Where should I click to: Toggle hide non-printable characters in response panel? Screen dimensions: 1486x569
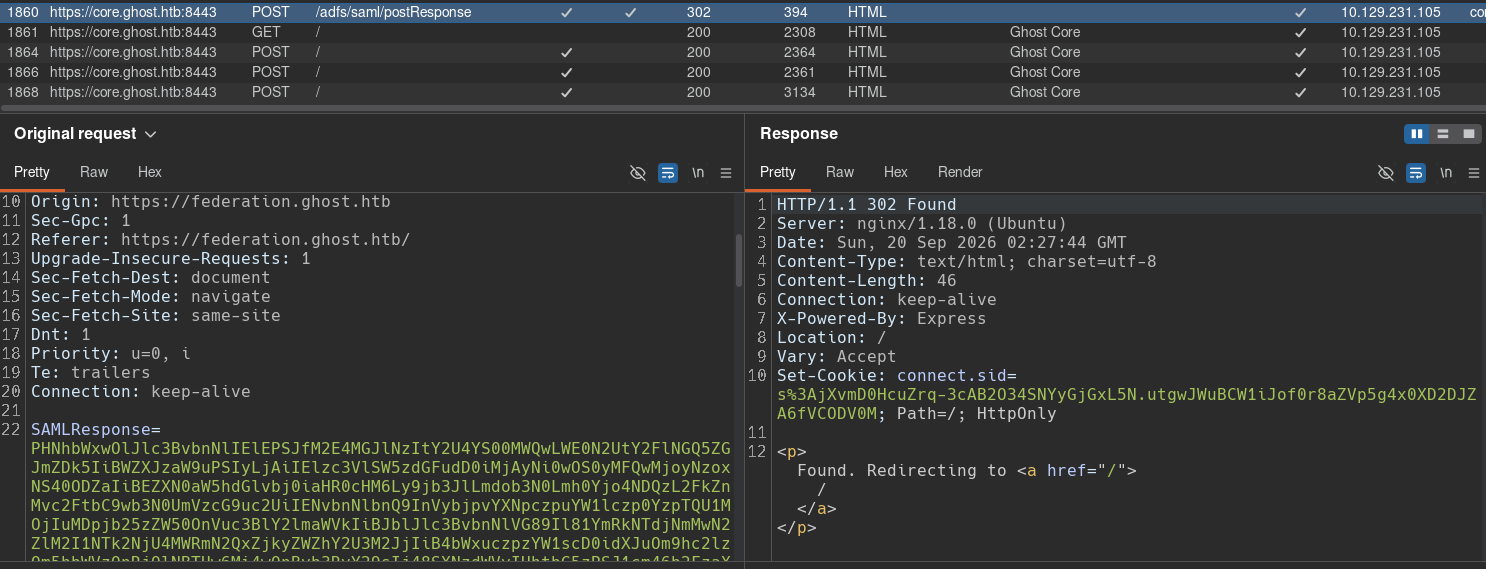pyautogui.click(x=1385, y=173)
